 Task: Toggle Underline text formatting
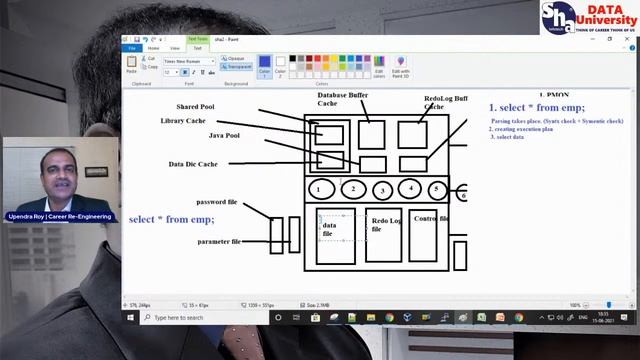pyautogui.click(x=202, y=72)
